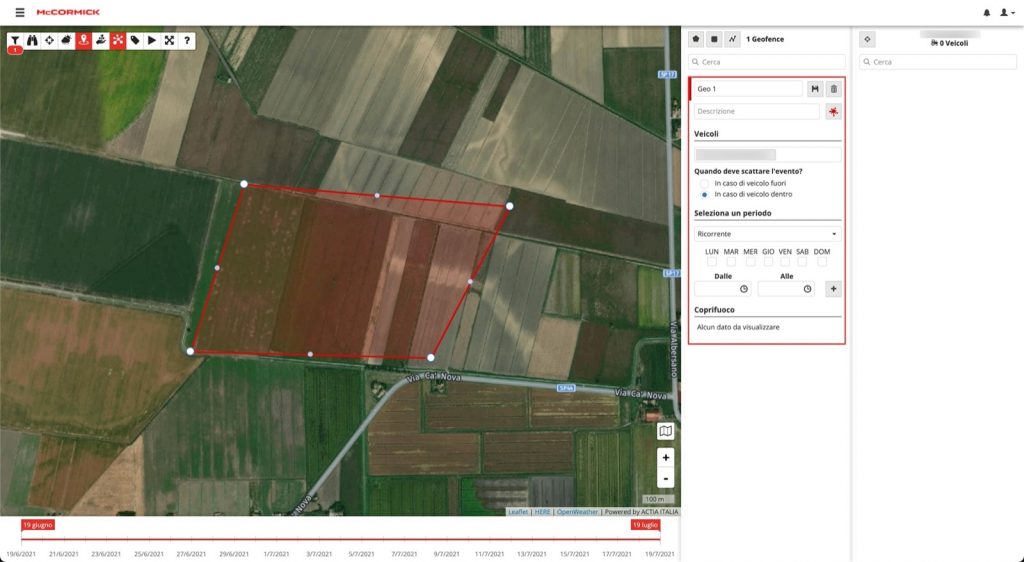1024x562 pixels.
Task: Draw a polygon geofence with pentagon icon
Action: click(x=696, y=39)
